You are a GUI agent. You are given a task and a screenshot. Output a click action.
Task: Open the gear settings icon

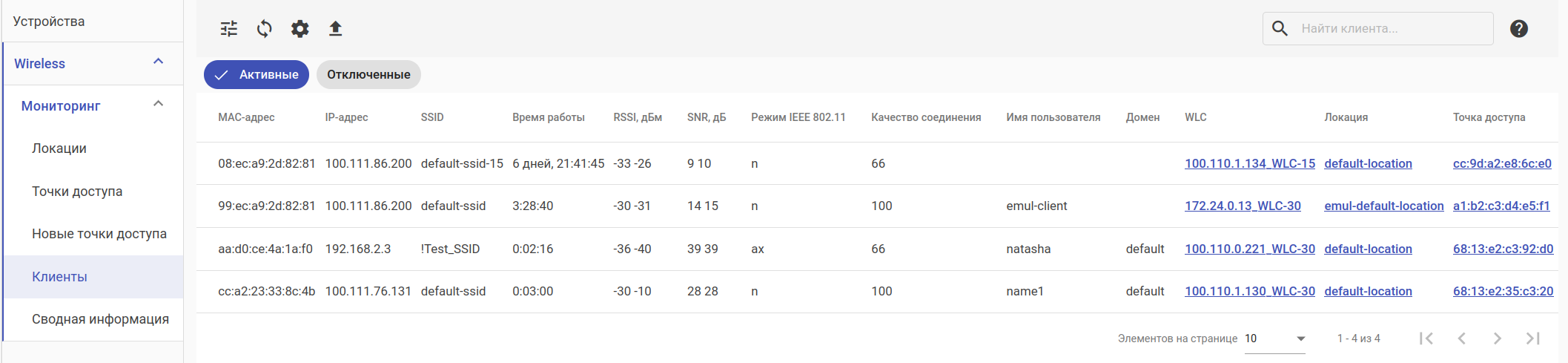(300, 29)
